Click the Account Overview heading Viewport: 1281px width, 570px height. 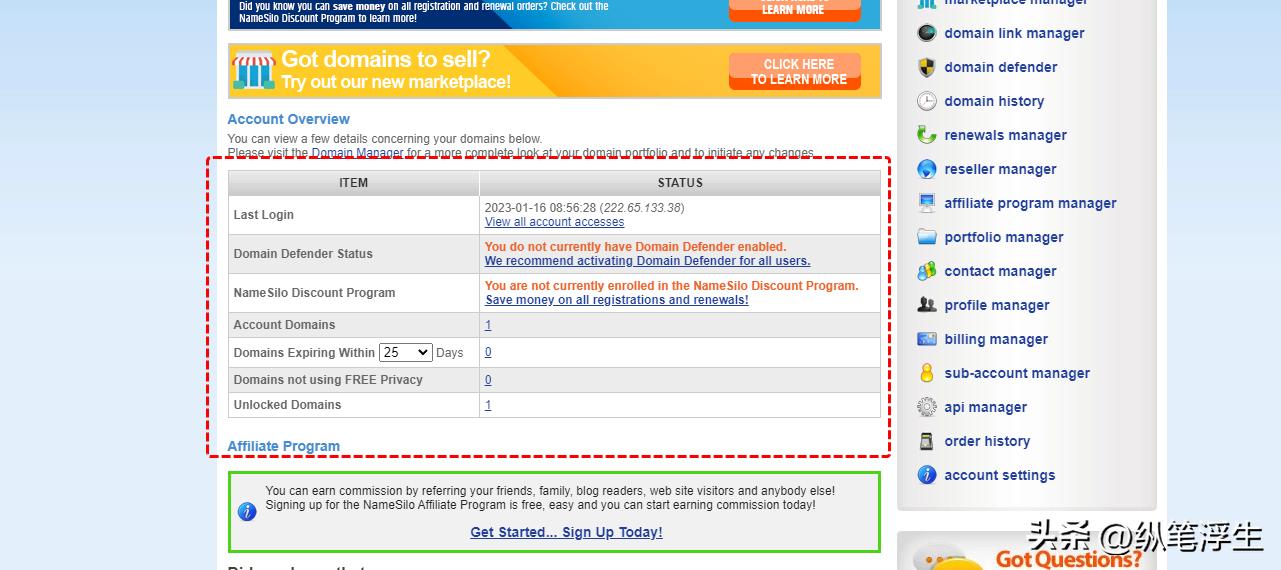tap(289, 119)
